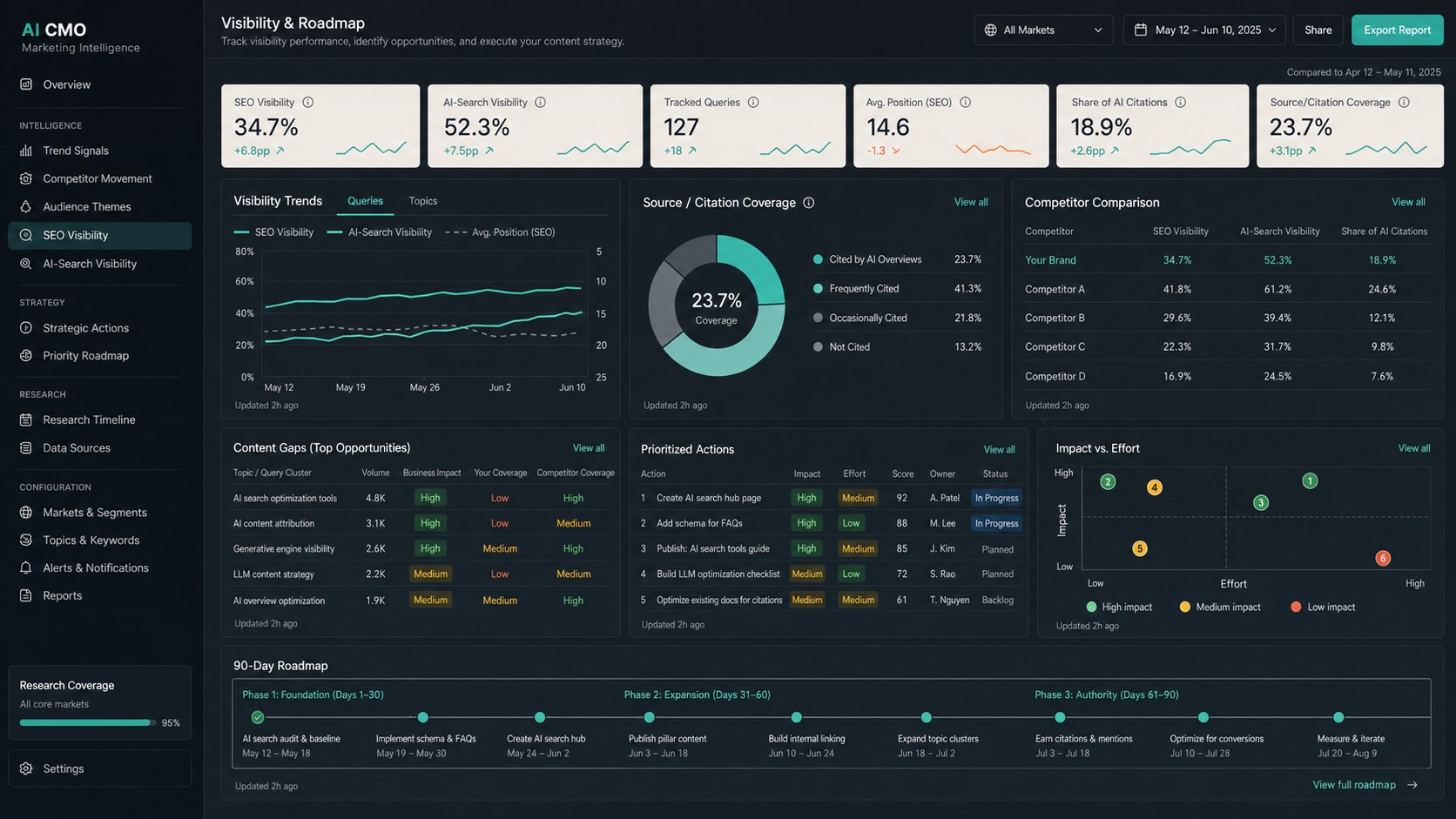This screenshot has height=819, width=1456.
Task: Click the Settings gear icon
Action: pos(26,769)
